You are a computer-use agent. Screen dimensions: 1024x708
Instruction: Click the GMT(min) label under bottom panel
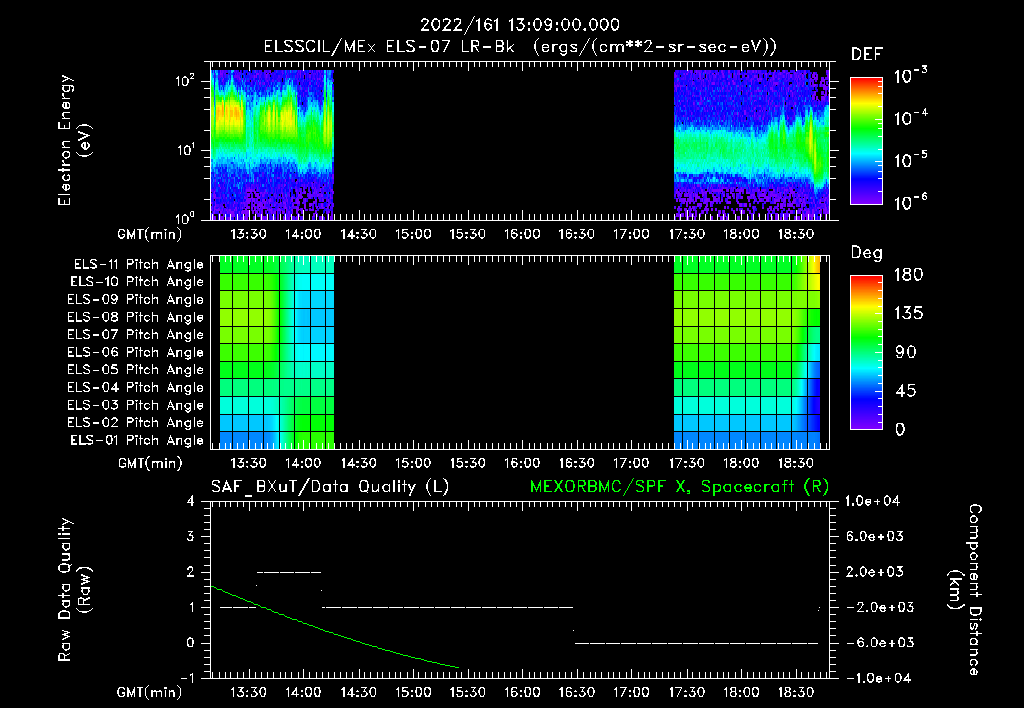[x=150, y=692]
